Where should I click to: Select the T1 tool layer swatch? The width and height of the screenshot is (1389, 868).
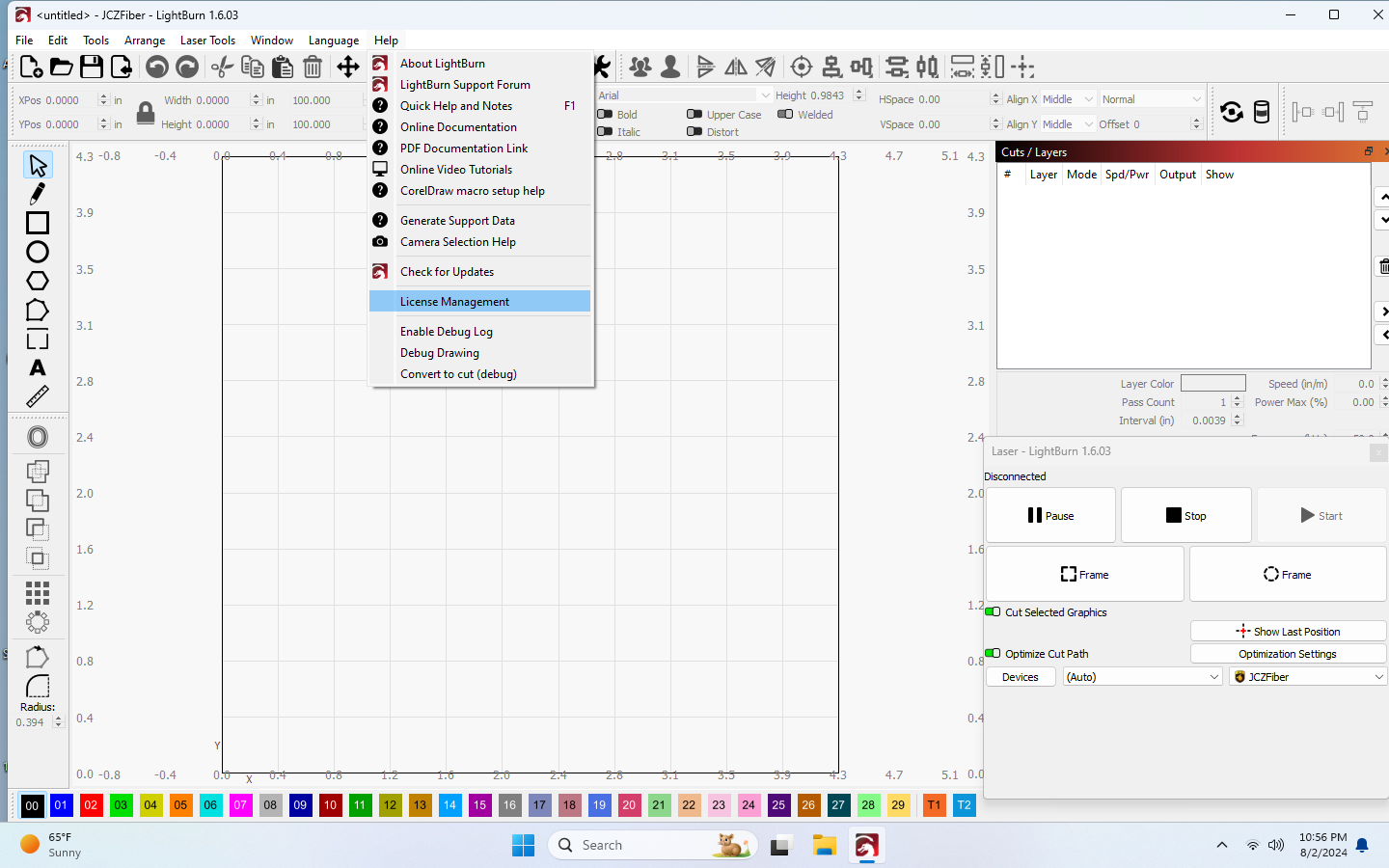pyautogui.click(x=934, y=805)
